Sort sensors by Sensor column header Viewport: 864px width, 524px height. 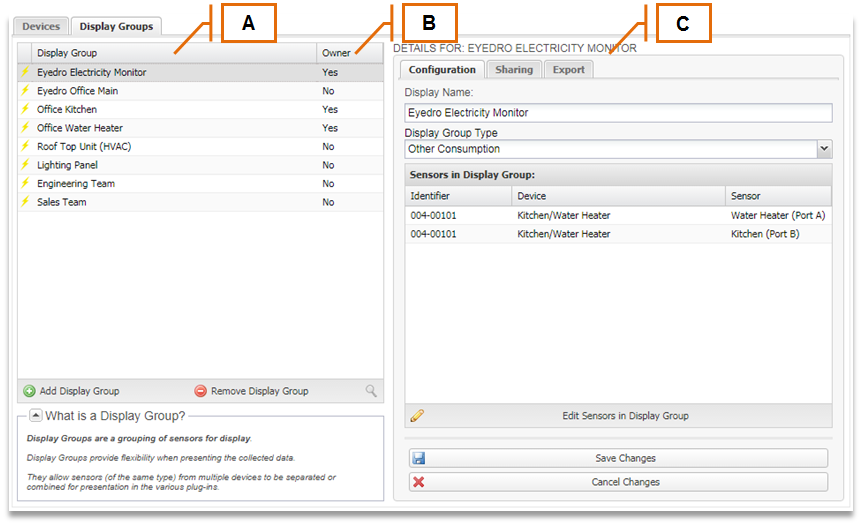pyautogui.click(x=779, y=196)
